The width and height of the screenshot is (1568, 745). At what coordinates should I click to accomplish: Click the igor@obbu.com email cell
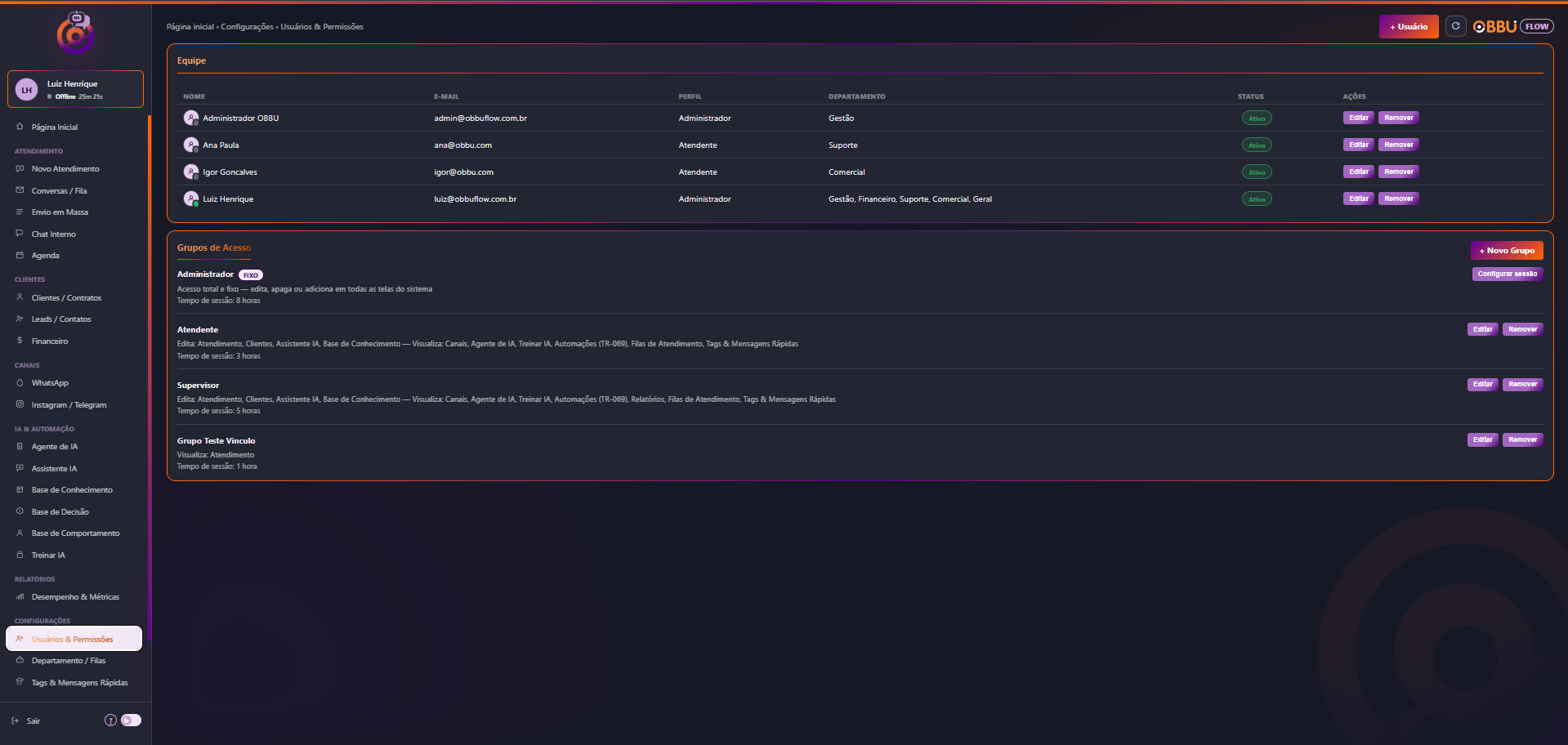(x=463, y=172)
